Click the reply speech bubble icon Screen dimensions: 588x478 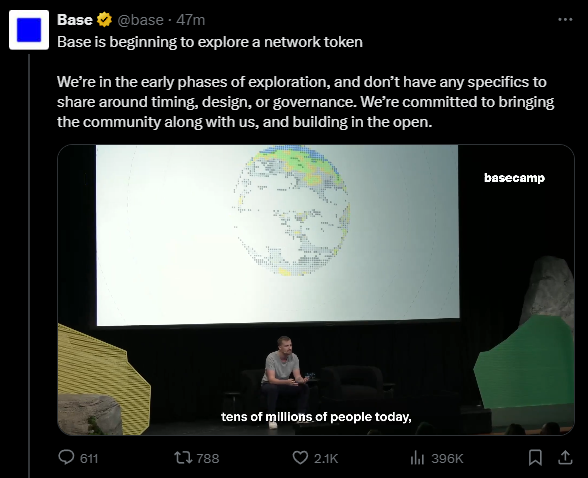click(x=66, y=457)
